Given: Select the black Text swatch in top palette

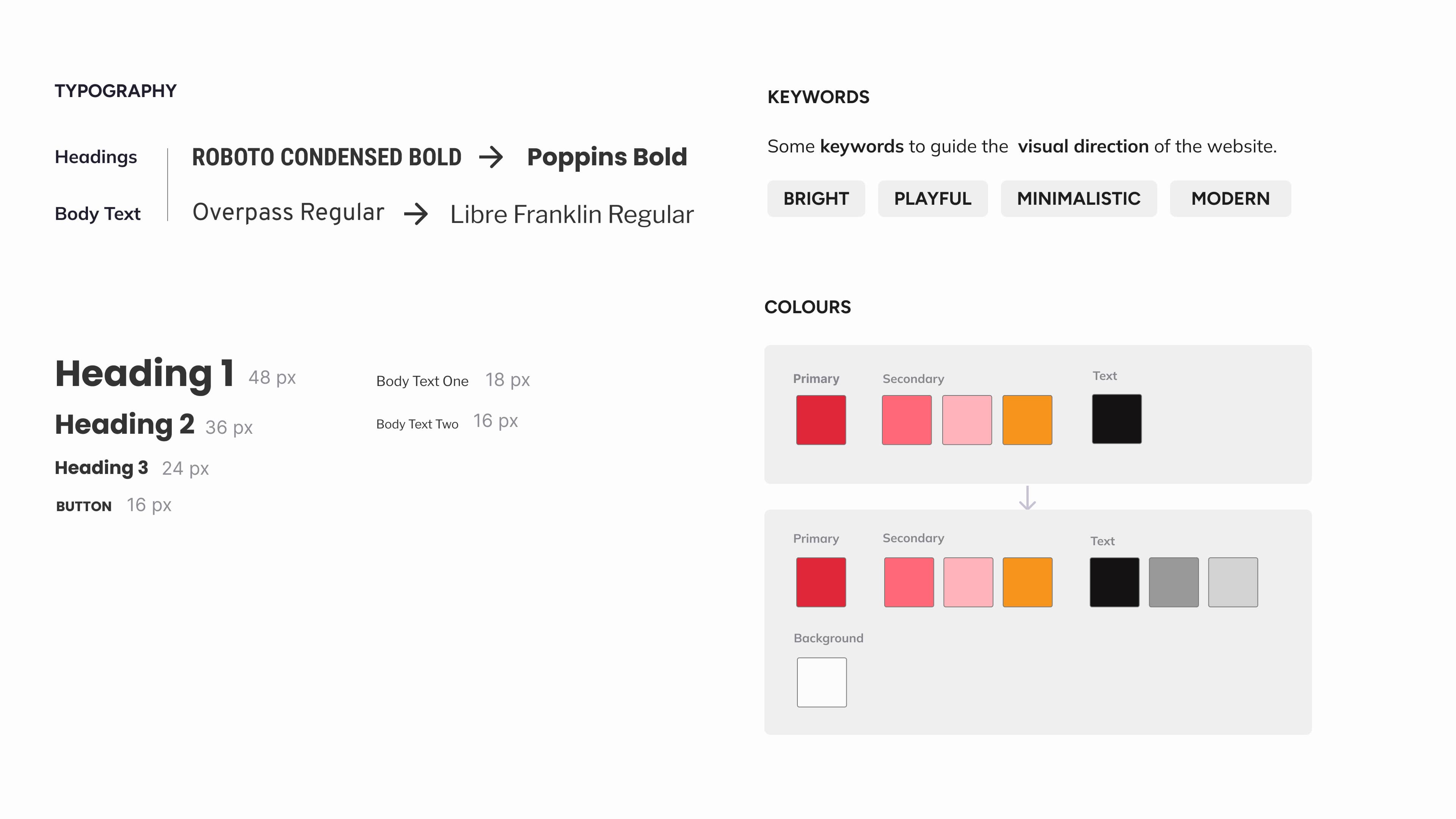Looking at the screenshot, I should [x=1116, y=419].
